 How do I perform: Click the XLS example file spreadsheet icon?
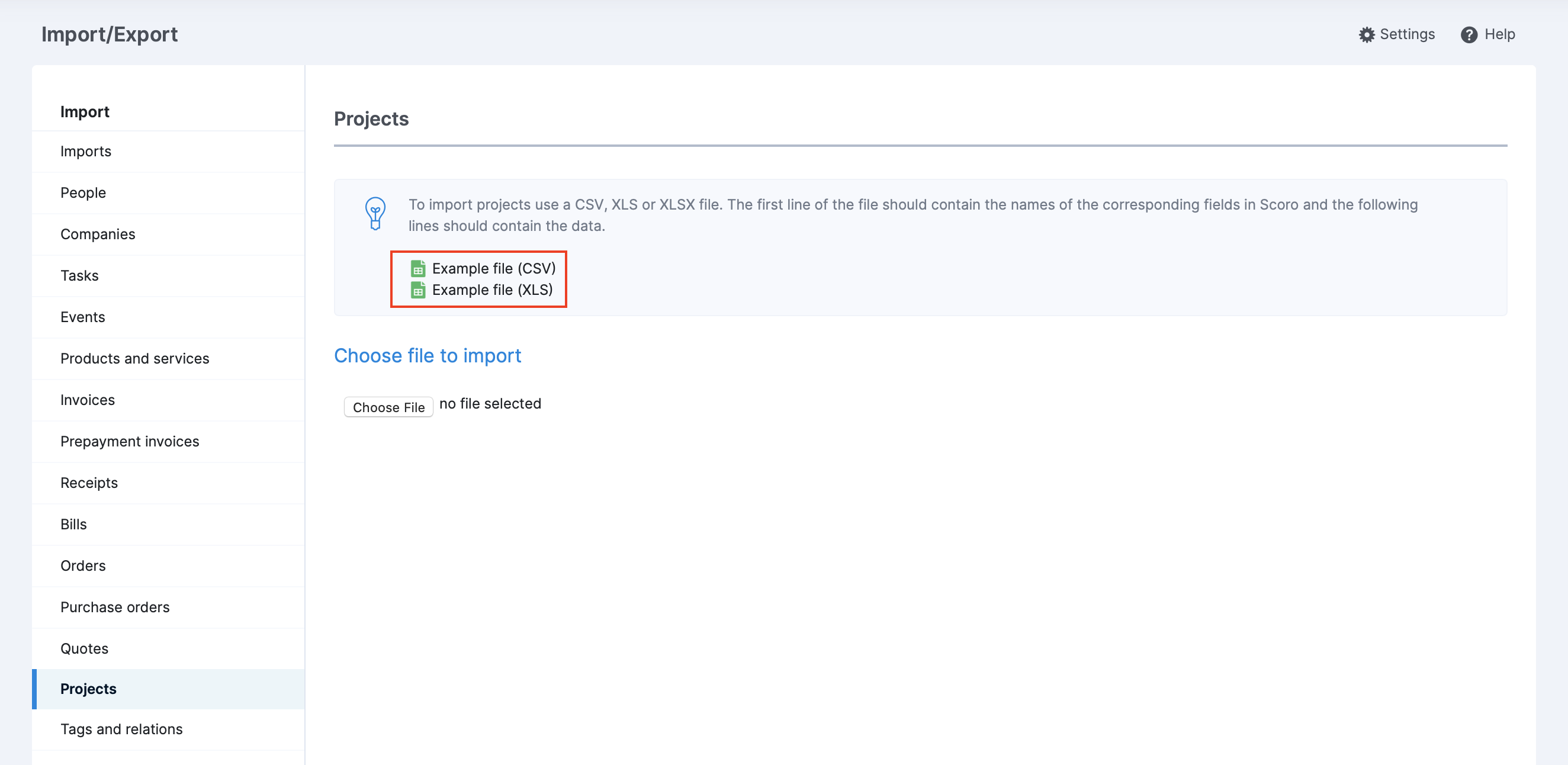click(417, 290)
